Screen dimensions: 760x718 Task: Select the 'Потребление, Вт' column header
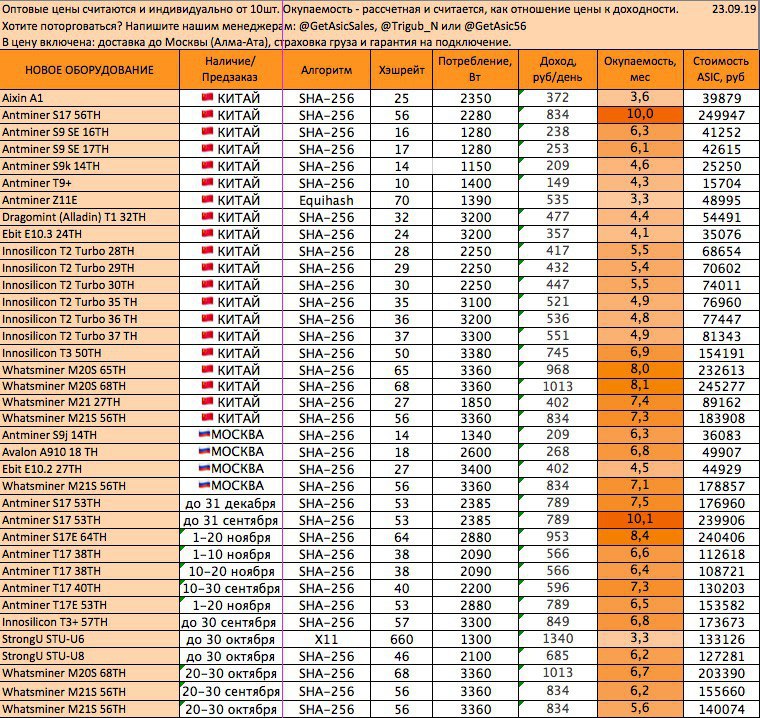click(475, 70)
